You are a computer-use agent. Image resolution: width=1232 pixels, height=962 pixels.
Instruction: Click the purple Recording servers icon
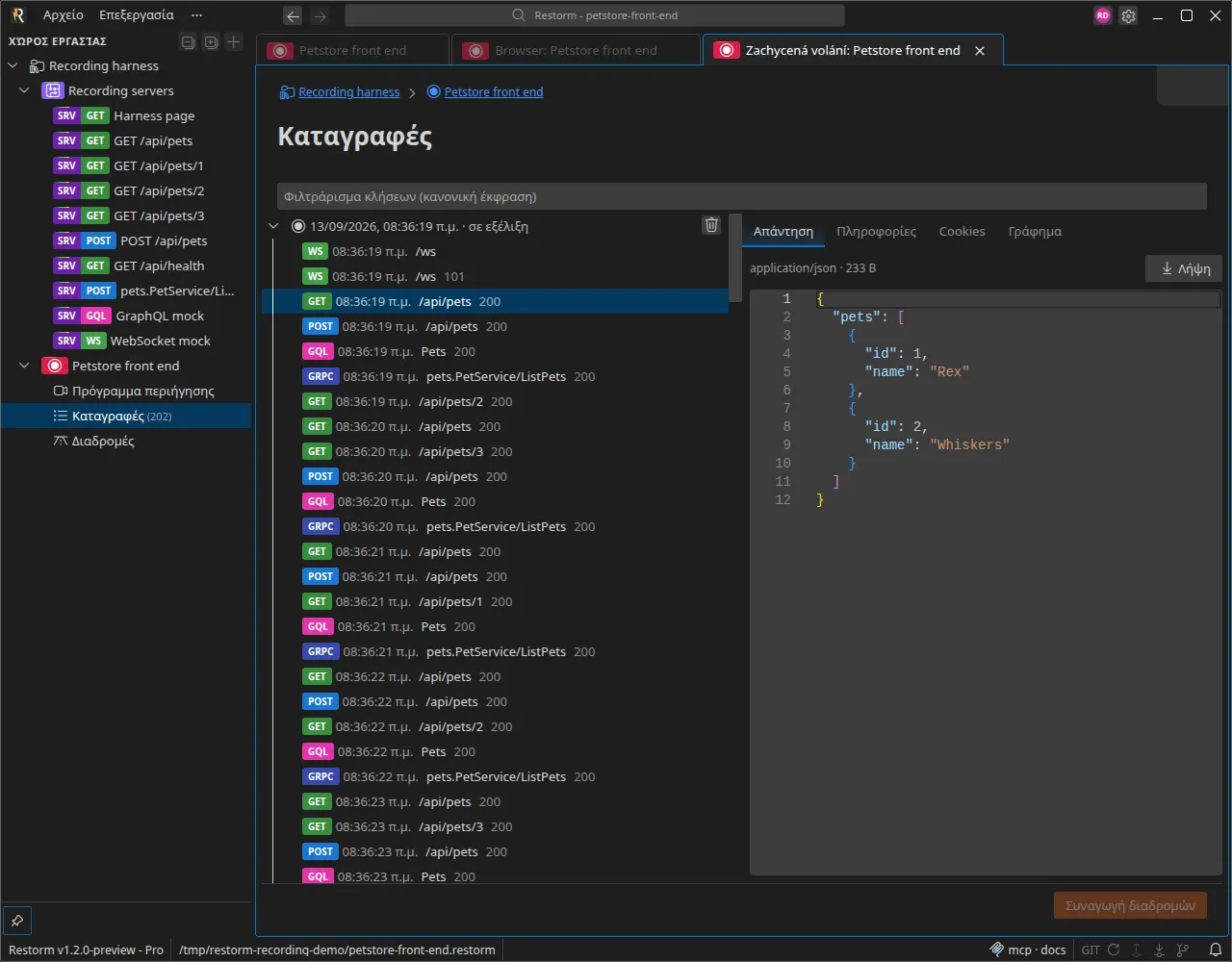point(53,91)
